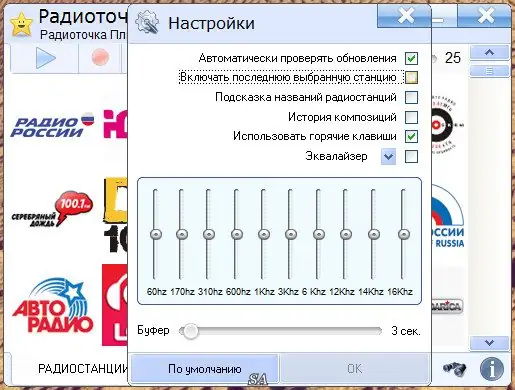The width and height of the screenshot is (515, 390).
Task: Click the Буфер slider handle
Action: (x=190, y=331)
